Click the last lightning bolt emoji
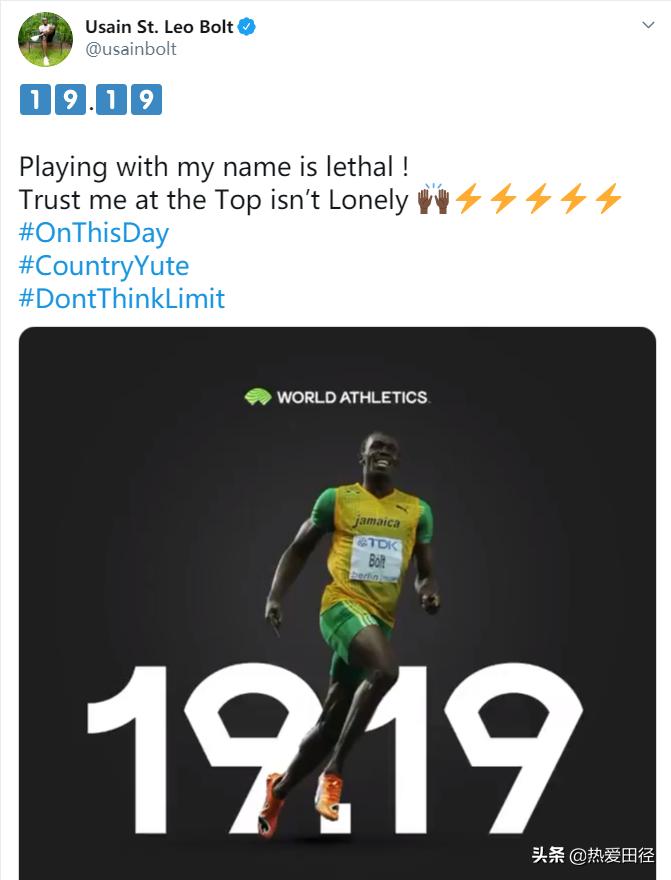Screen dimensions: 671x880 608,200
